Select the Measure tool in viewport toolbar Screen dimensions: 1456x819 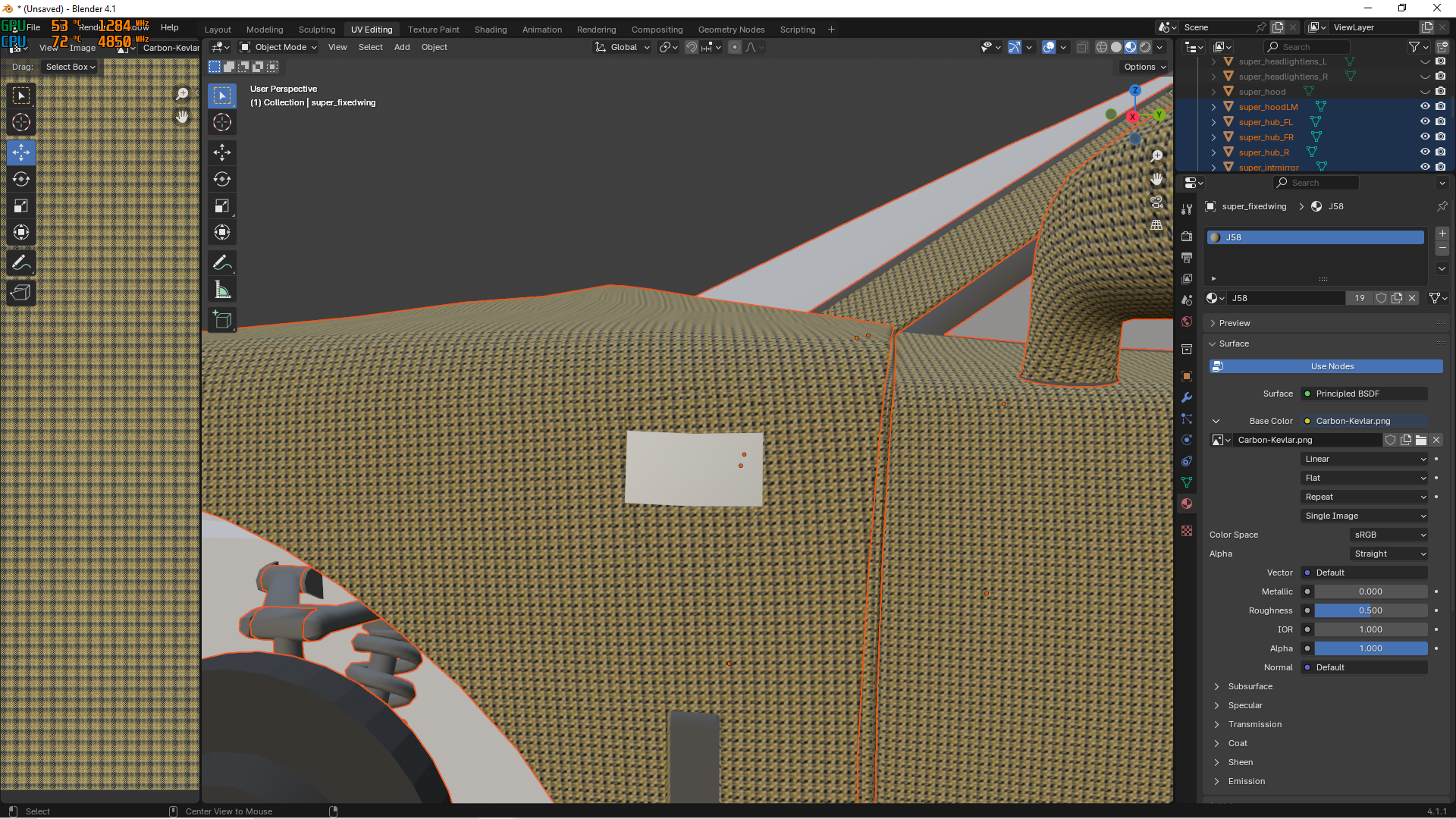(222, 290)
